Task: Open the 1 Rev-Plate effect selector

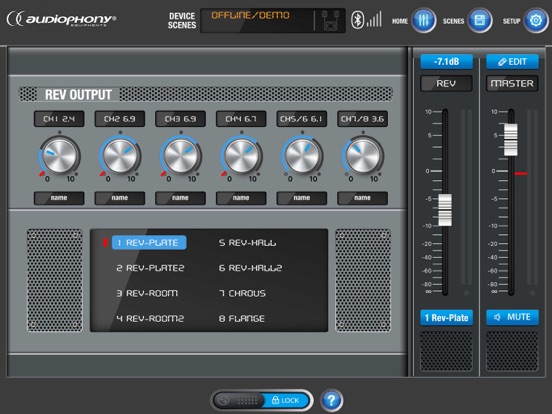Action: pyautogui.click(x=446, y=318)
